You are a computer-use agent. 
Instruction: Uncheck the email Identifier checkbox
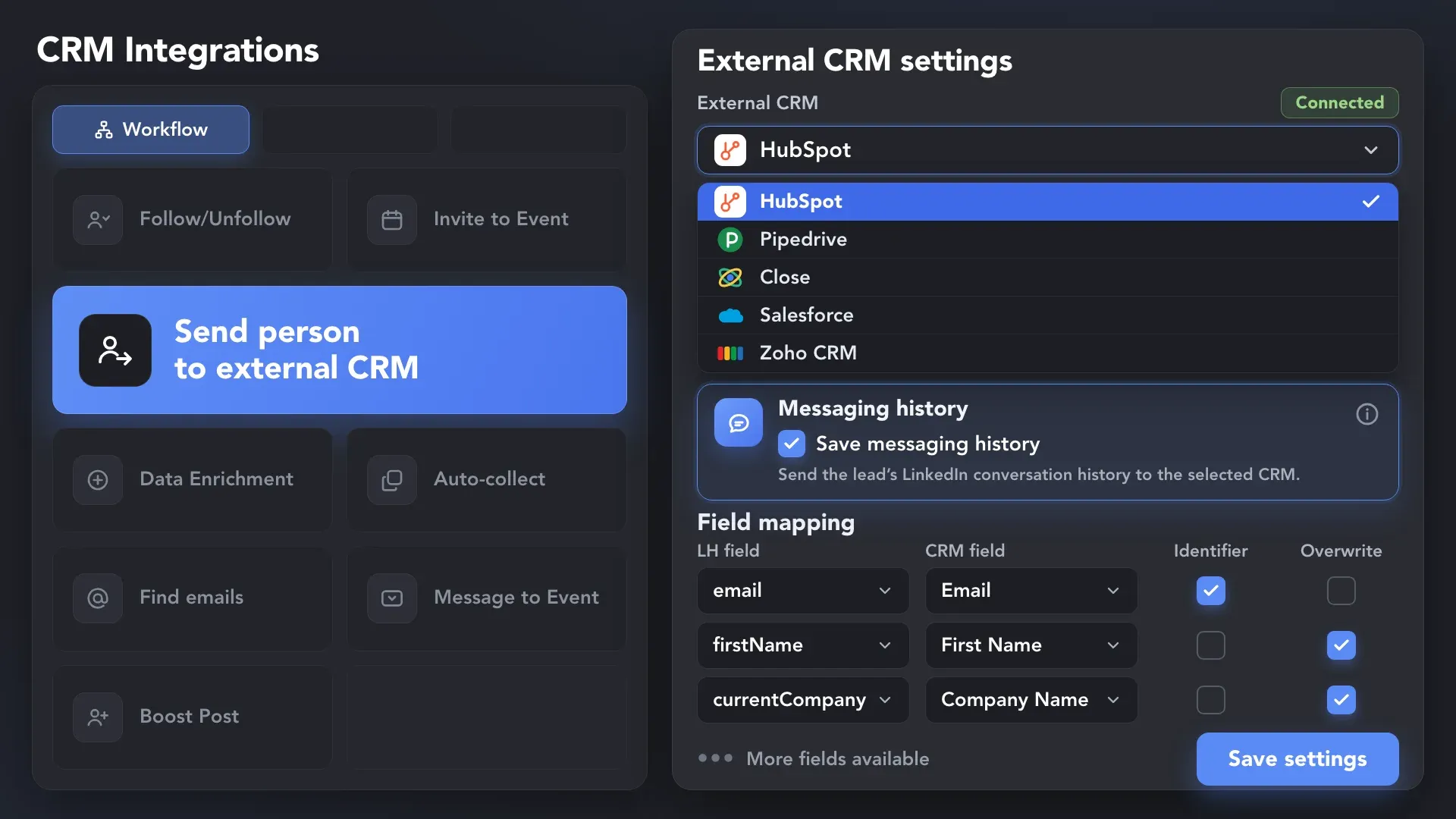point(1211,591)
